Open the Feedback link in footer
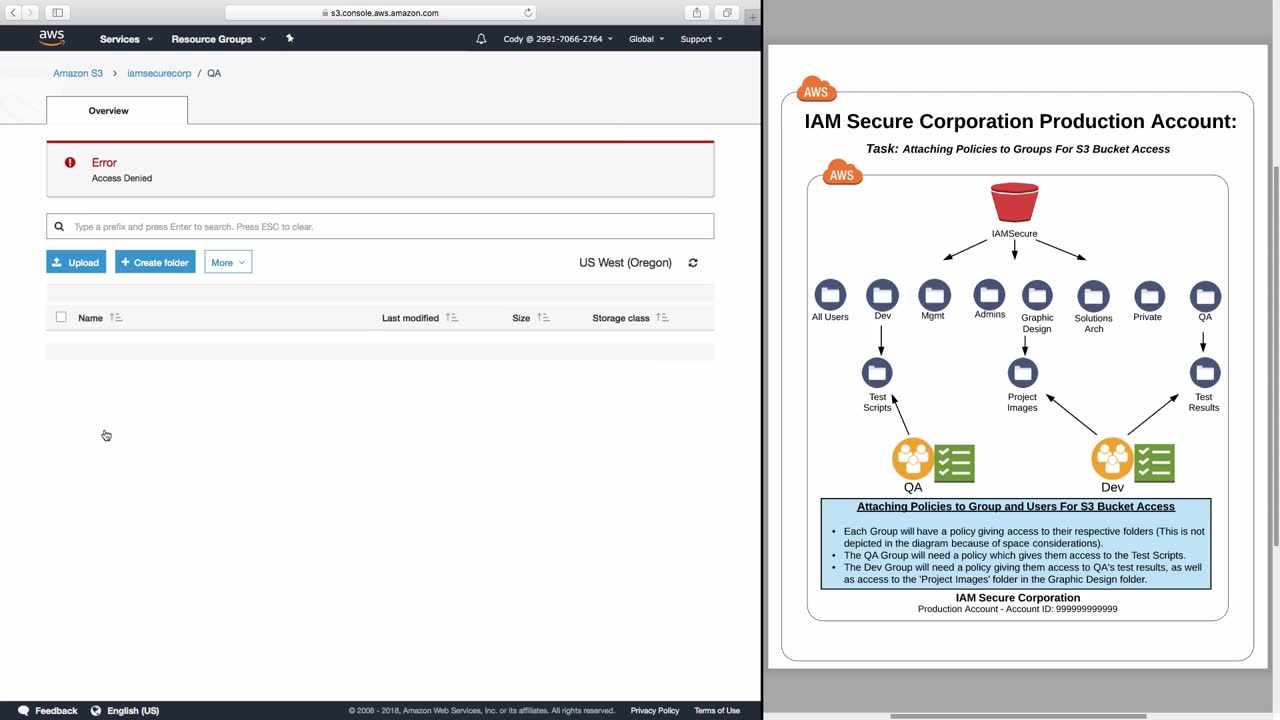The height and width of the screenshot is (720, 1280). [x=47, y=711]
